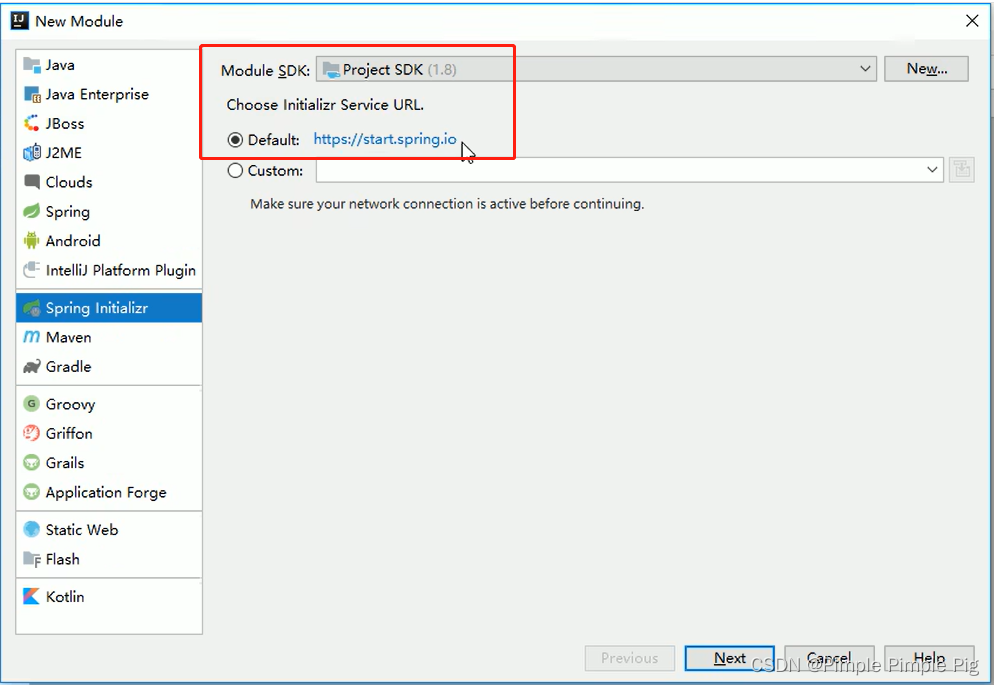Select Kotlin module type
Screen dimensions: 994x685
tap(109, 596)
